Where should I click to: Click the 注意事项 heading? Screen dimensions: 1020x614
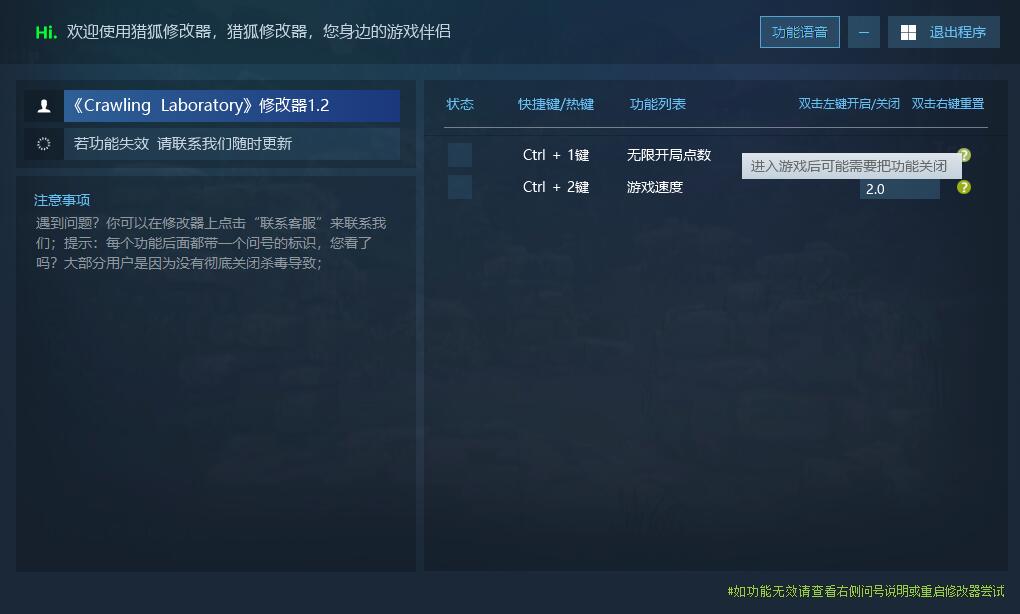pos(62,200)
